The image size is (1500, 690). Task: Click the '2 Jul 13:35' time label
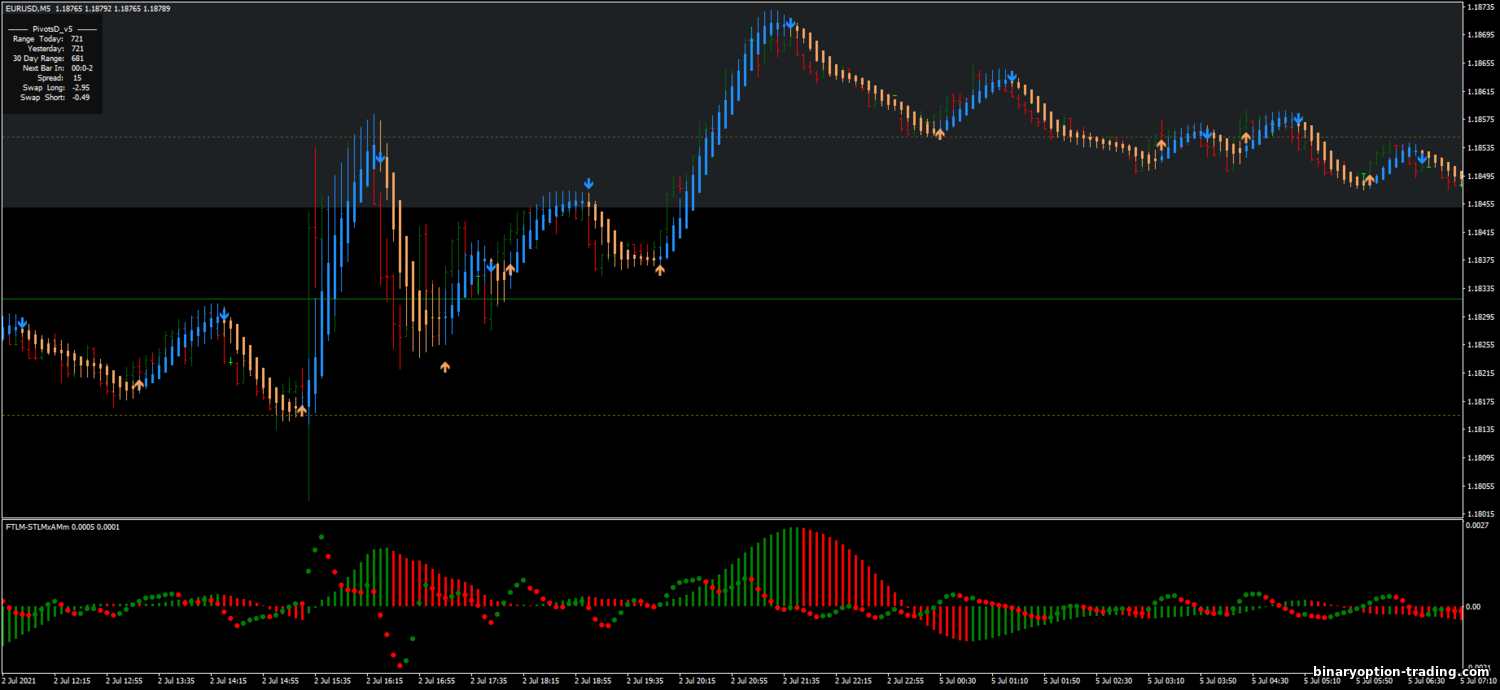point(177,681)
